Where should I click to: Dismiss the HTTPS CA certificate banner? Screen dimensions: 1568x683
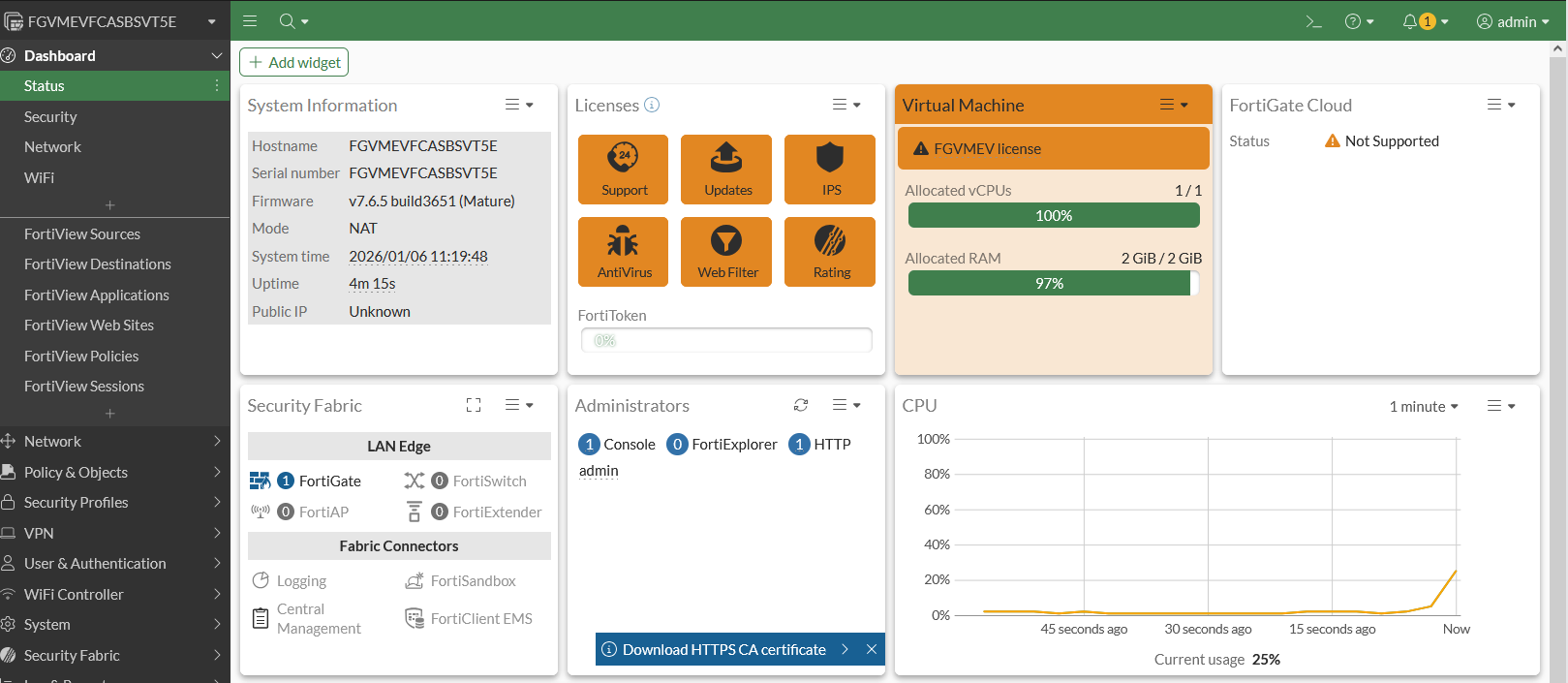click(872, 649)
